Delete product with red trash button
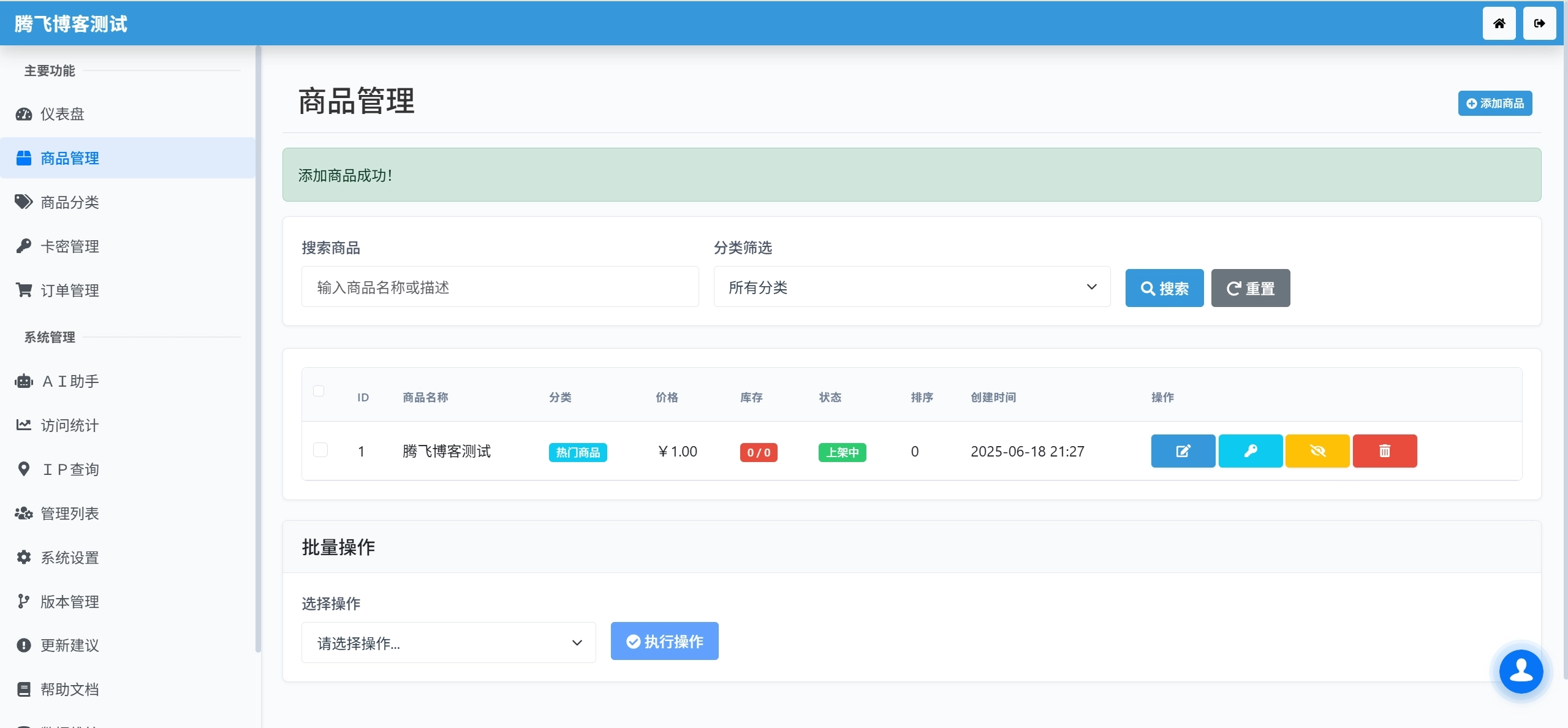 (1385, 451)
